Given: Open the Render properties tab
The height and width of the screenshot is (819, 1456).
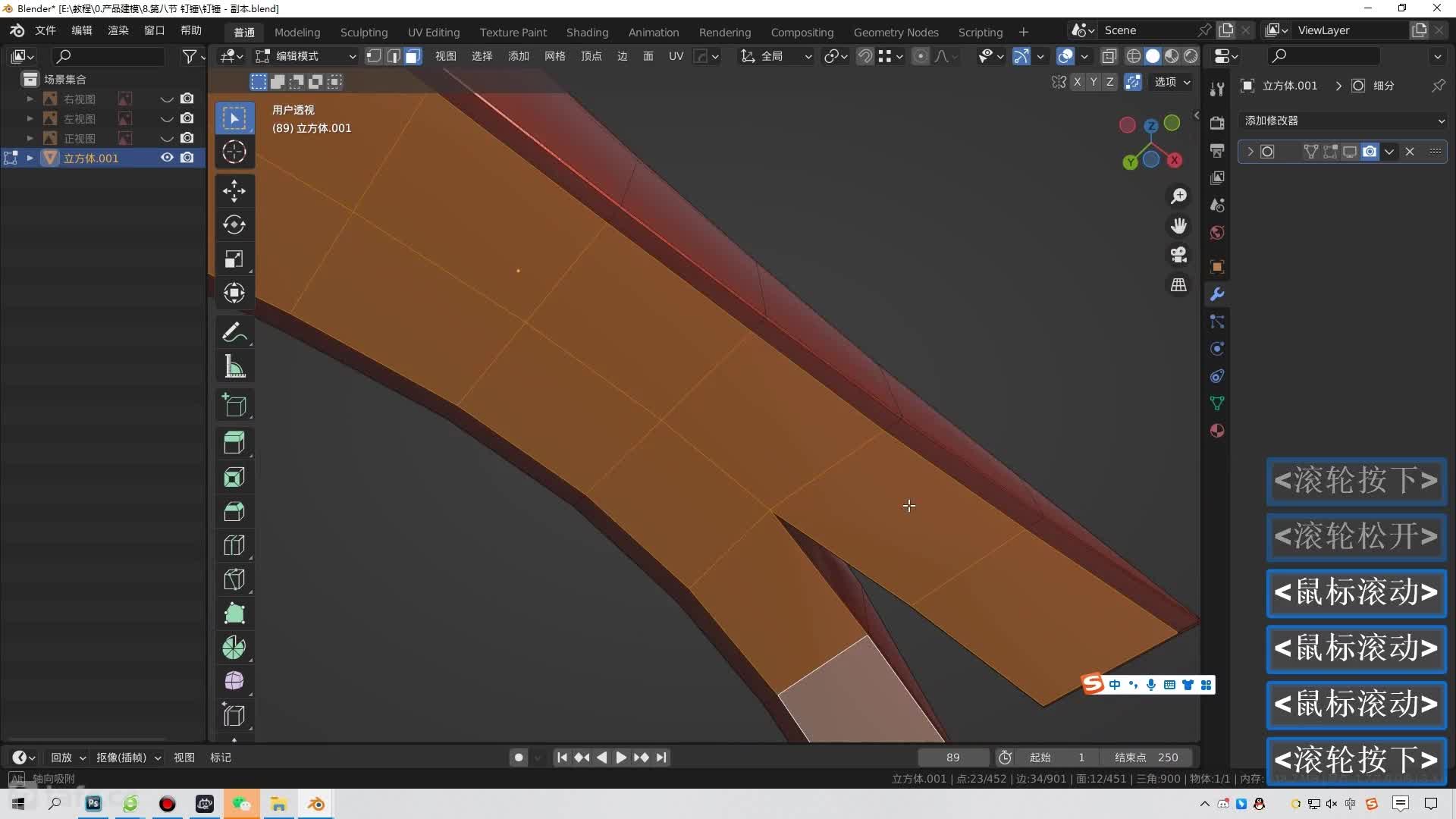Looking at the screenshot, I should coord(1217,123).
